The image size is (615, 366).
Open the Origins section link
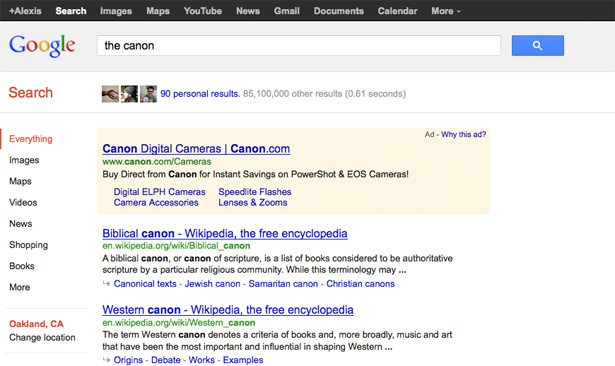coord(128,360)
